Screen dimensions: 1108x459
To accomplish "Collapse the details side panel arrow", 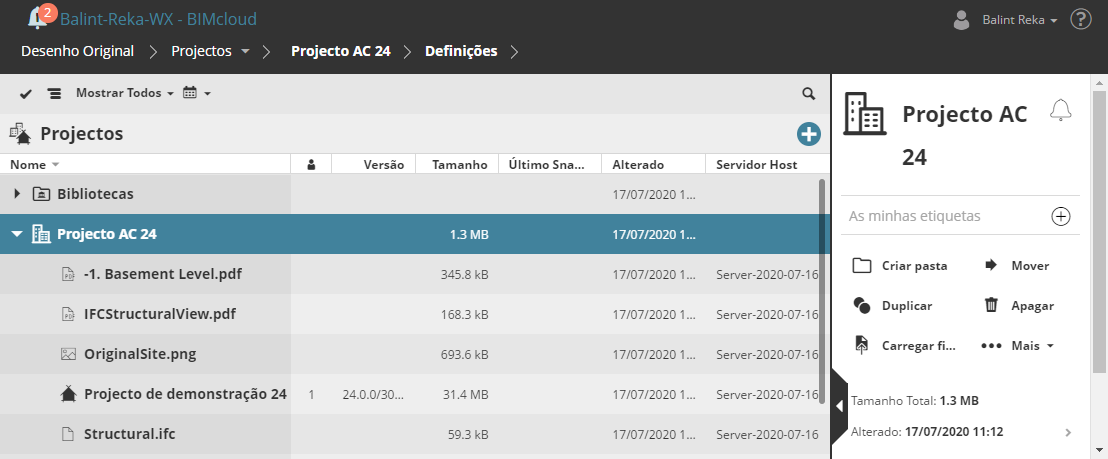I will point(839,406).
